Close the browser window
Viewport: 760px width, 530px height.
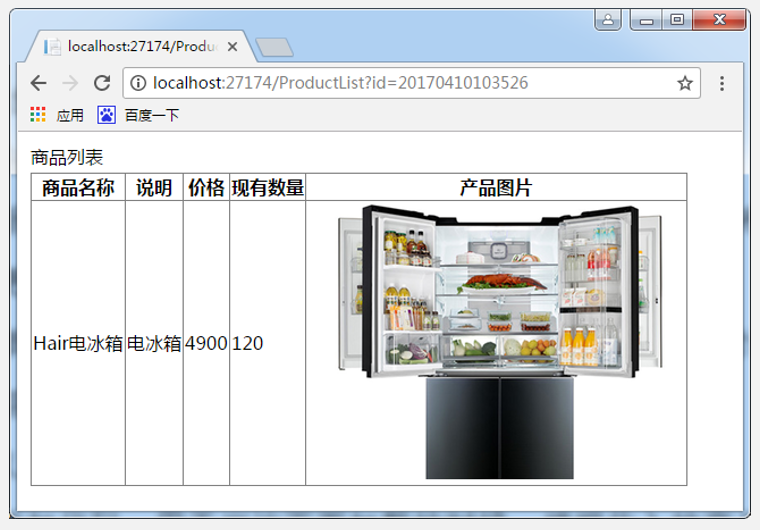(x=719, y=20)
